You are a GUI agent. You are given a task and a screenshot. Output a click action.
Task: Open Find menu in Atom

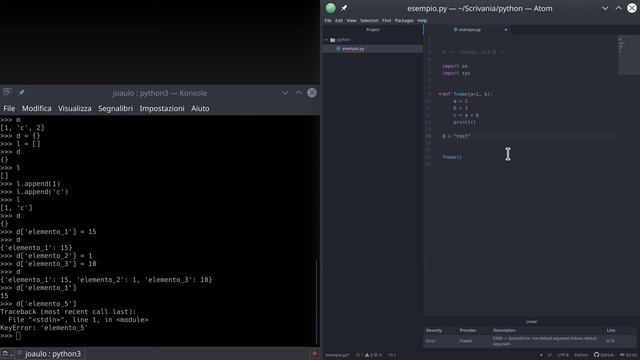[x=387, y=20]
